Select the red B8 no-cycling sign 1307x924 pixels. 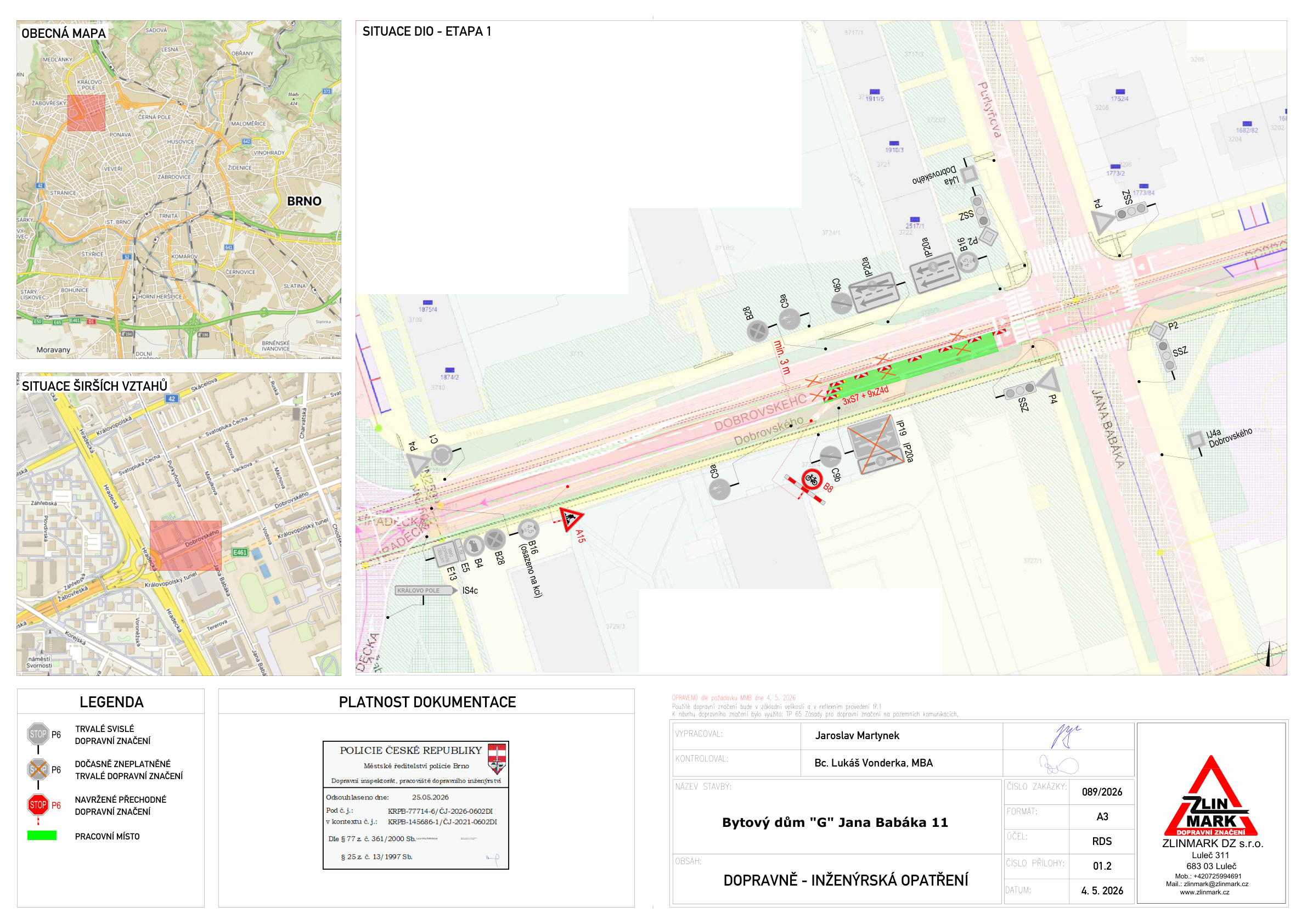[x=812, y=479]
